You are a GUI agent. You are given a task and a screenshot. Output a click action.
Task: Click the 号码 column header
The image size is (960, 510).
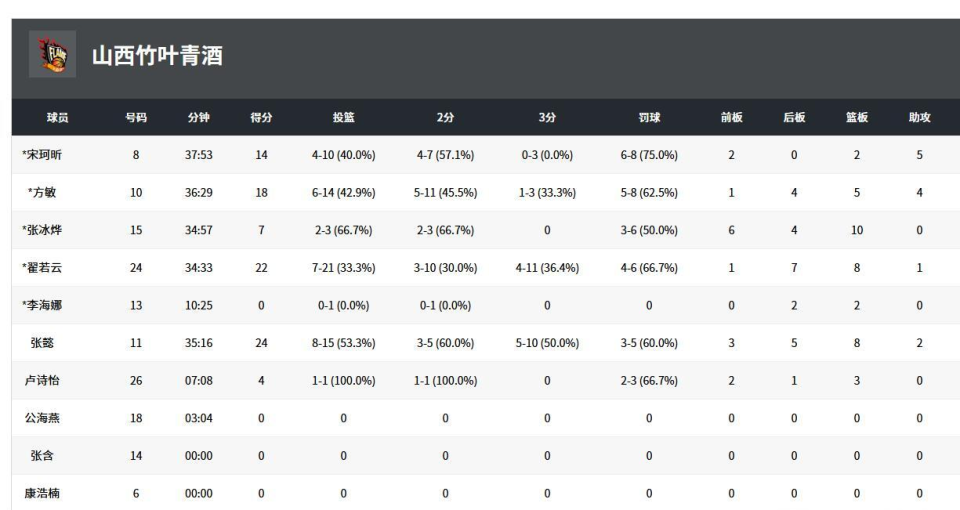136,118
